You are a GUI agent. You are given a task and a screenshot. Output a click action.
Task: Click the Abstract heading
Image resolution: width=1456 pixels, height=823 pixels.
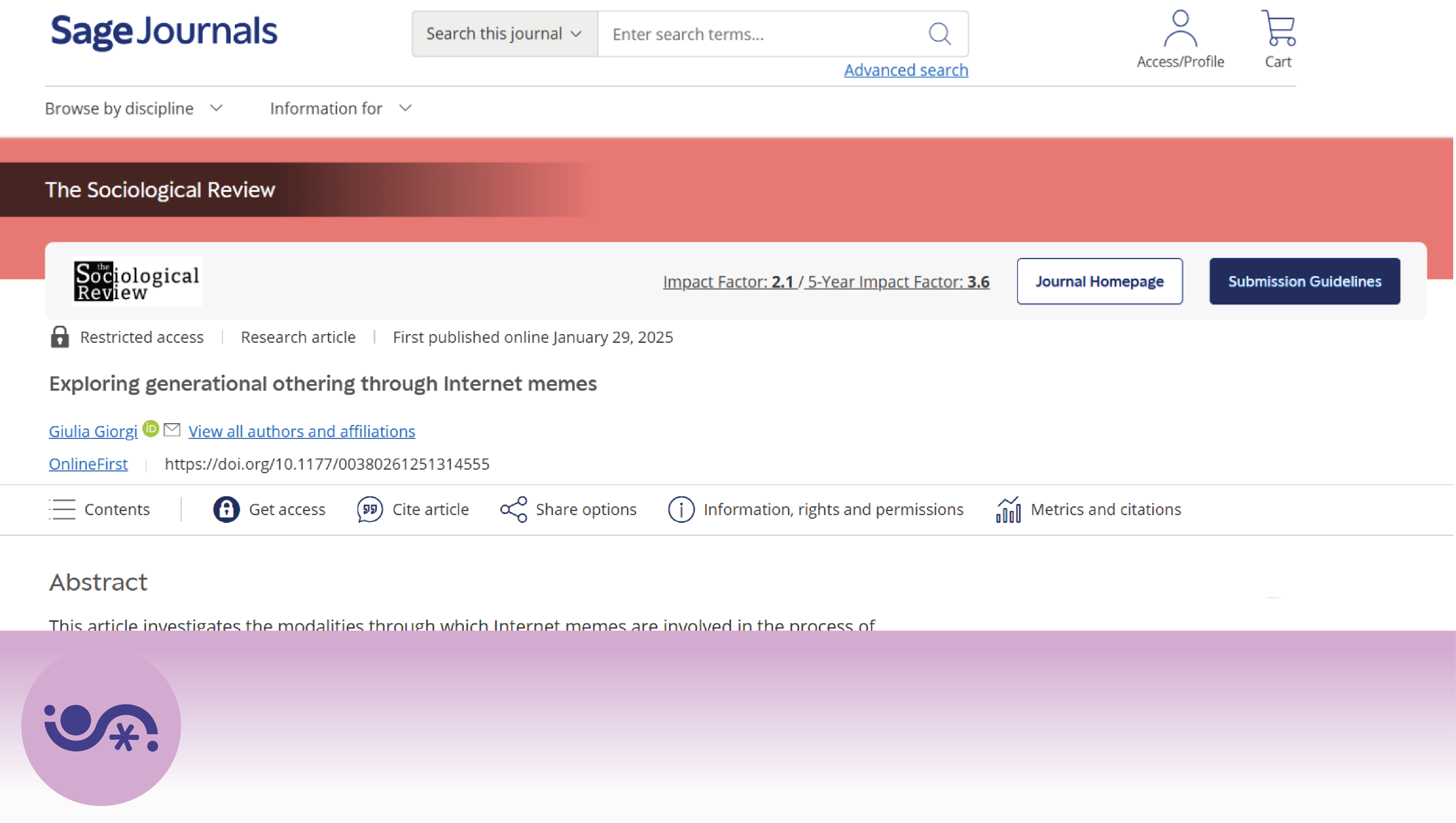point(98,582)
